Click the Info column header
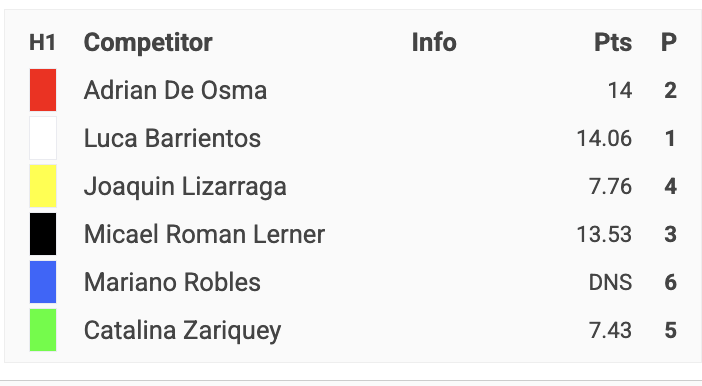This screenshot has width=702, height=386. 434,43
